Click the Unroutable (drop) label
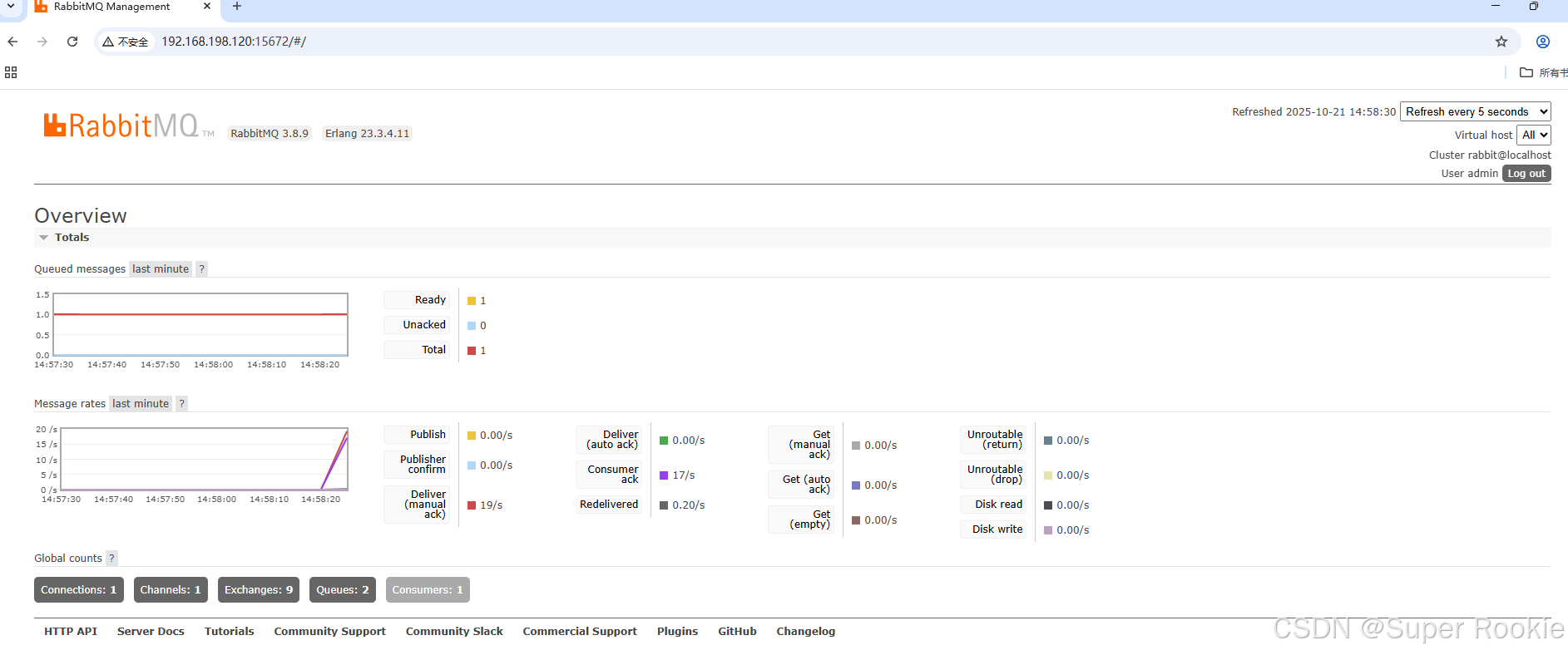The height and width of the screenshot is (655, 1568). (x=995, y=475)
